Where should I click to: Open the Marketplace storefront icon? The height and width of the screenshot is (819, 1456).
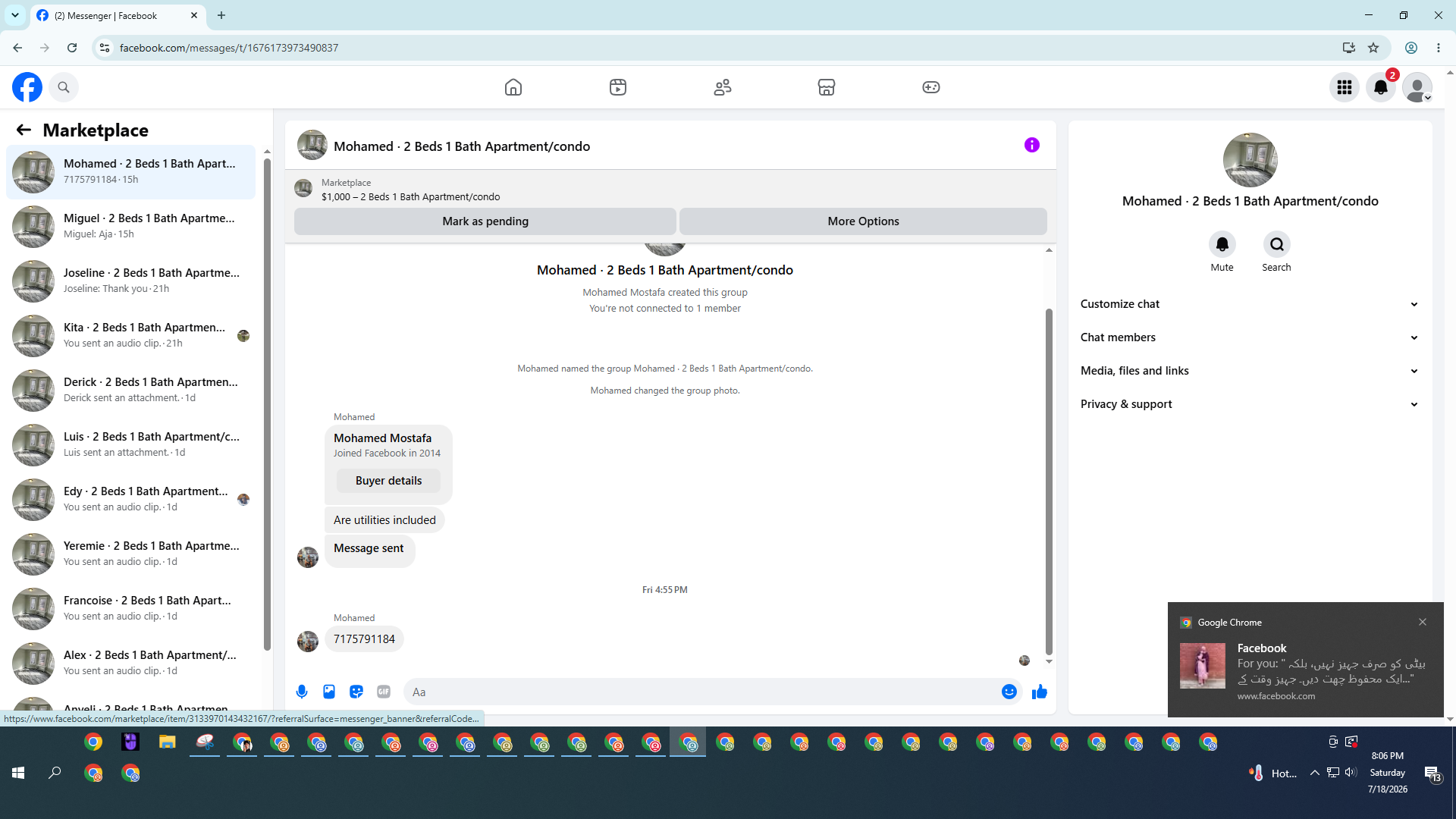coord(827,87)
